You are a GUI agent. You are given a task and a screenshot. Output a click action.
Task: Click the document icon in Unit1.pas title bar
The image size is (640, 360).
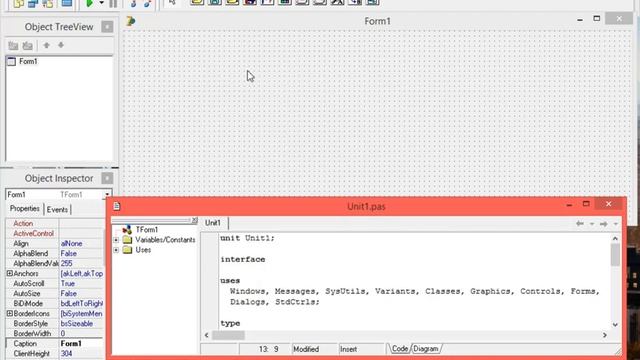point(117,206)
